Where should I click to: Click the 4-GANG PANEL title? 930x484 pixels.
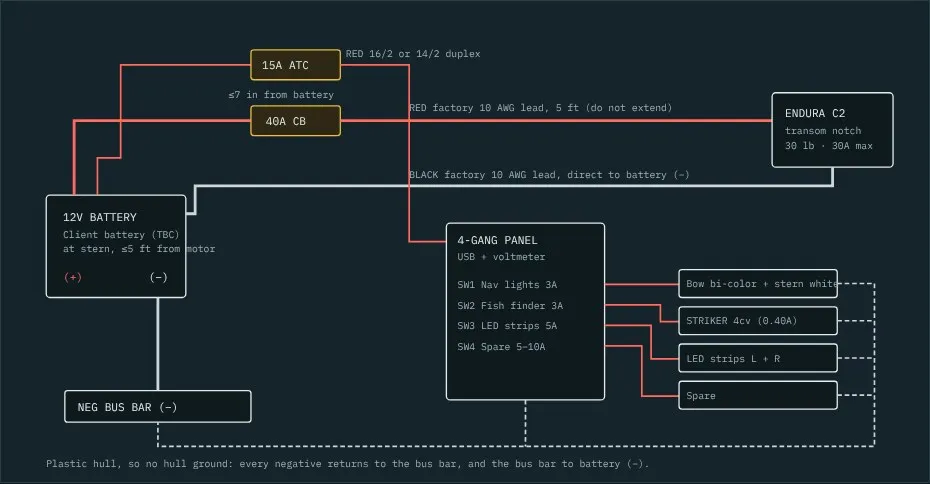497,240
